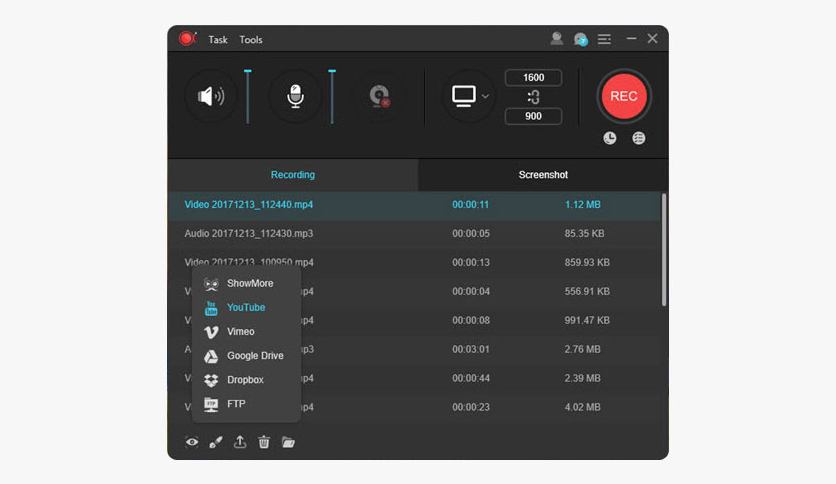836x484 pixels.
Task: Click the 991.47 KB size entry
Action: click(x=587, y=320)
